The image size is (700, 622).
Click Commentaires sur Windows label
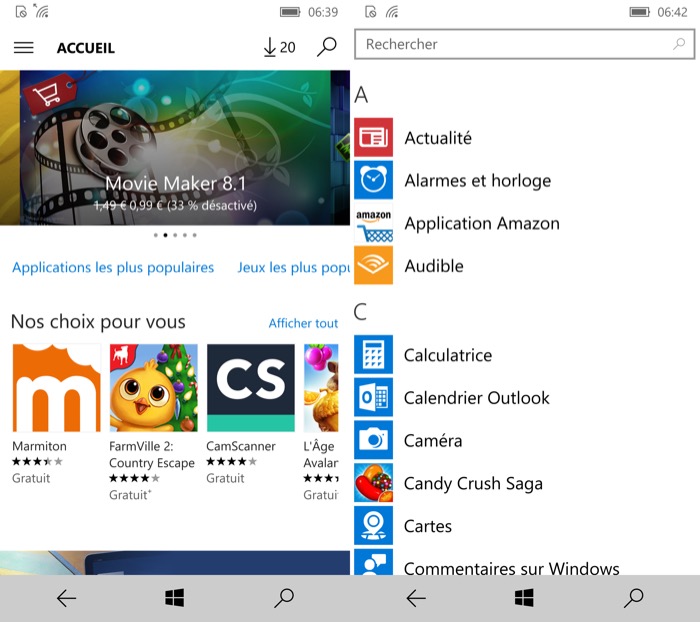pos(512,568)
